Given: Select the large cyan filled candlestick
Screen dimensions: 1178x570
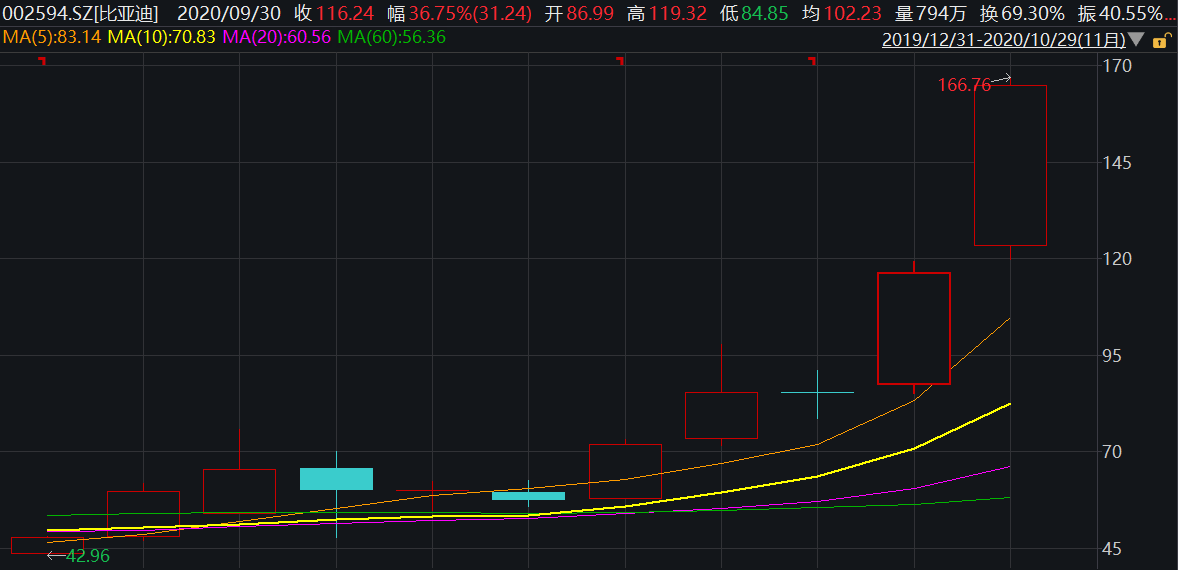Looking at the screenshot, I should (336, 478).
